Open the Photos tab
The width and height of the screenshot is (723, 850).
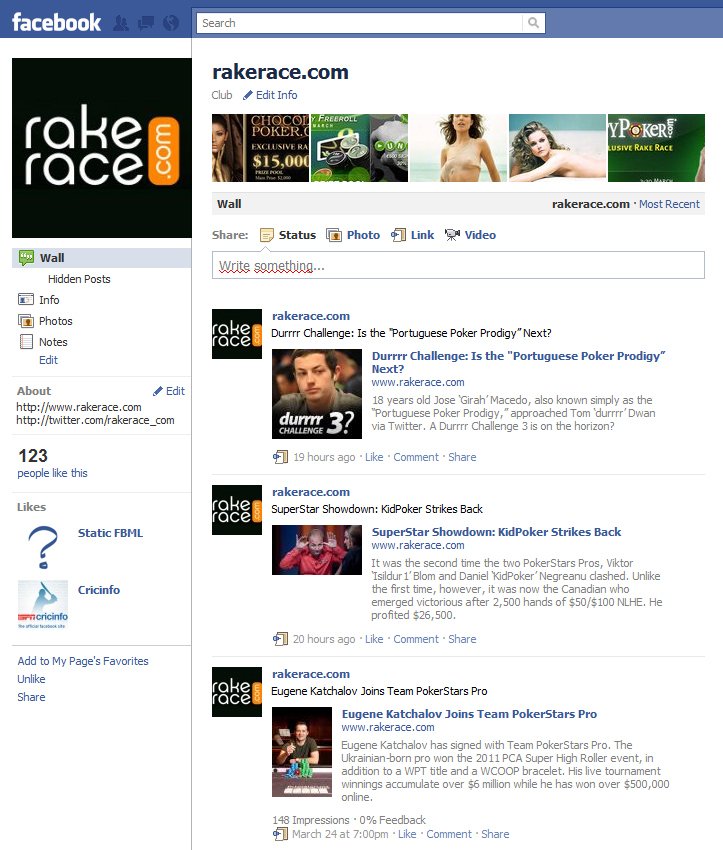56,321
